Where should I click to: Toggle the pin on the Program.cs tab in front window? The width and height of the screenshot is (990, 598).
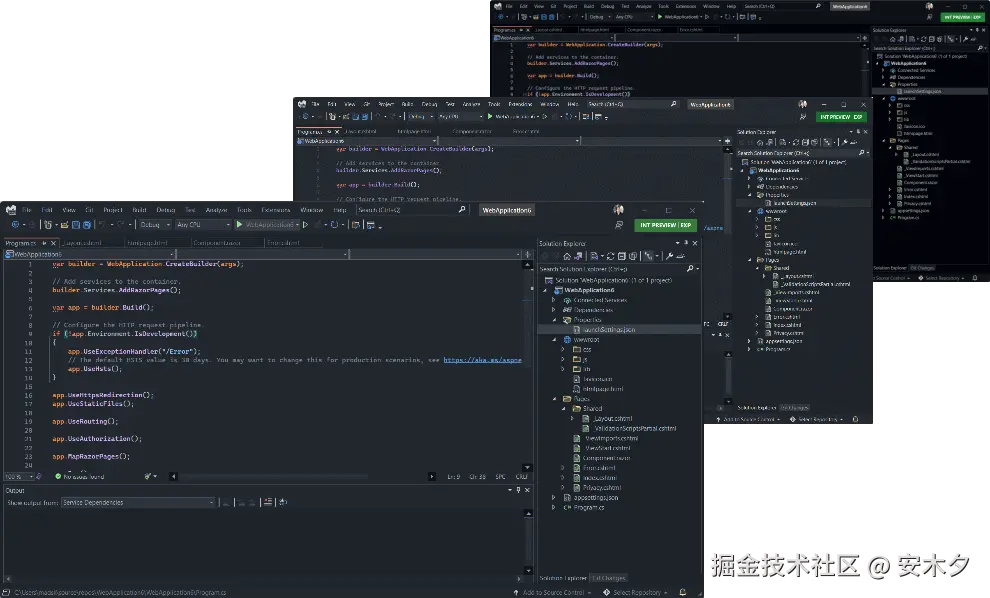(44, 243)
